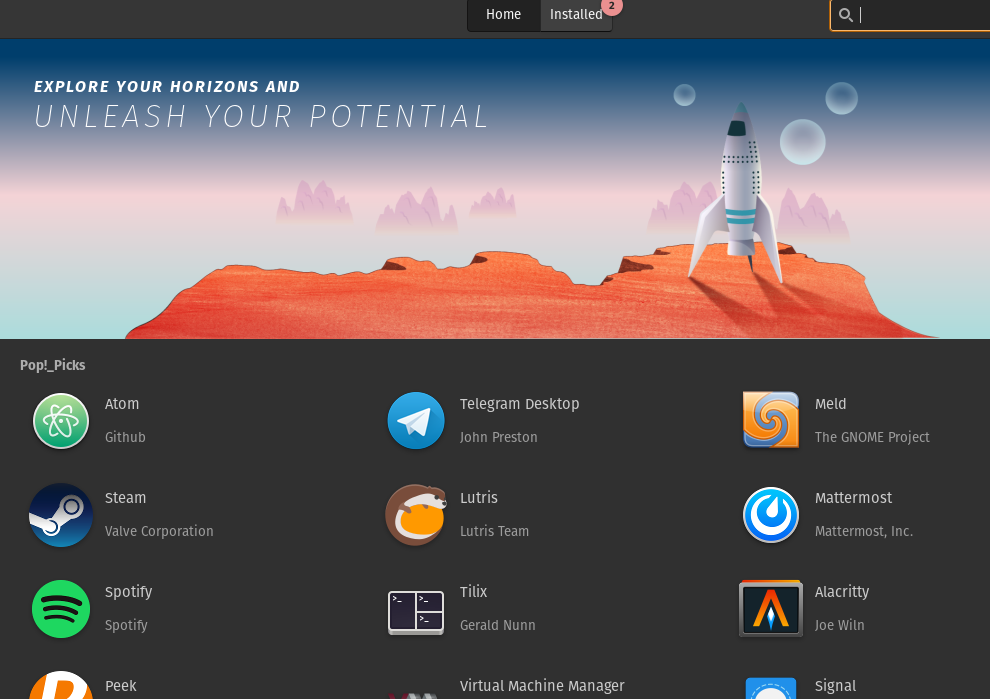Click the search magnifier icon
The width and height of the screenshot is (990, 699).
click(x=845, y=15)
